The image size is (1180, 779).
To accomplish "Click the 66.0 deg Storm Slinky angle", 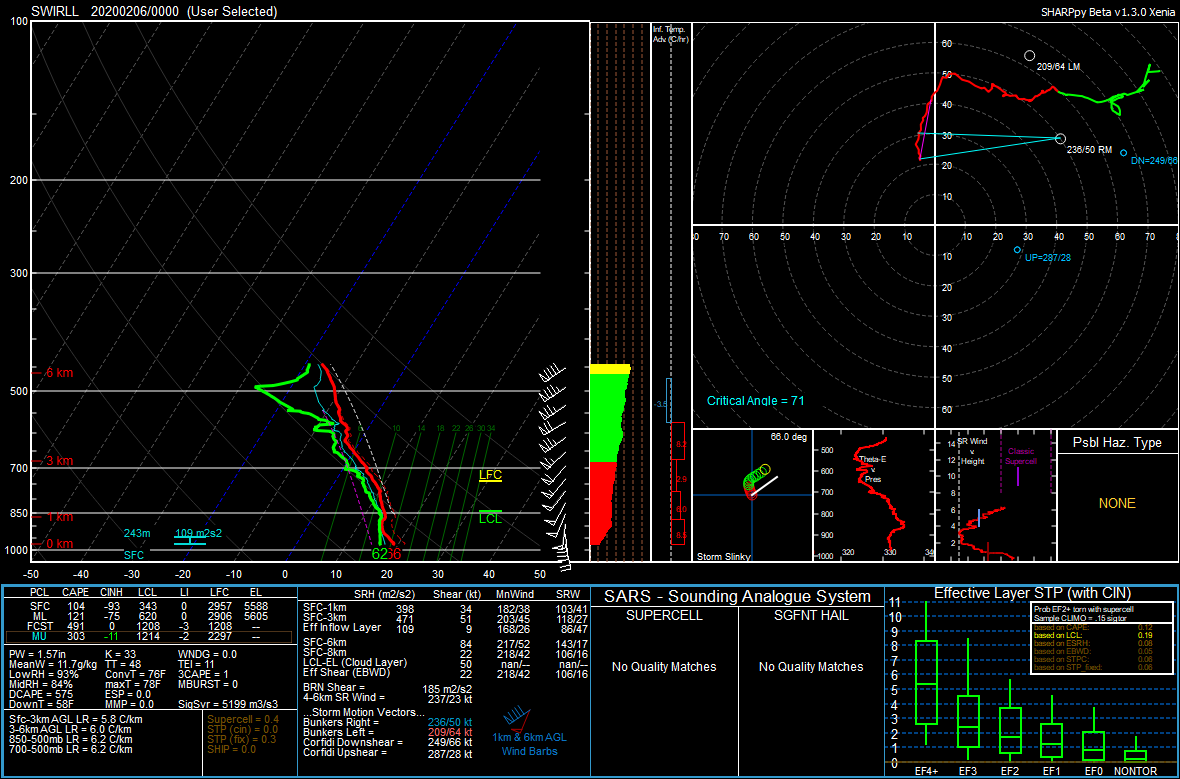I will tap(788, 437).
